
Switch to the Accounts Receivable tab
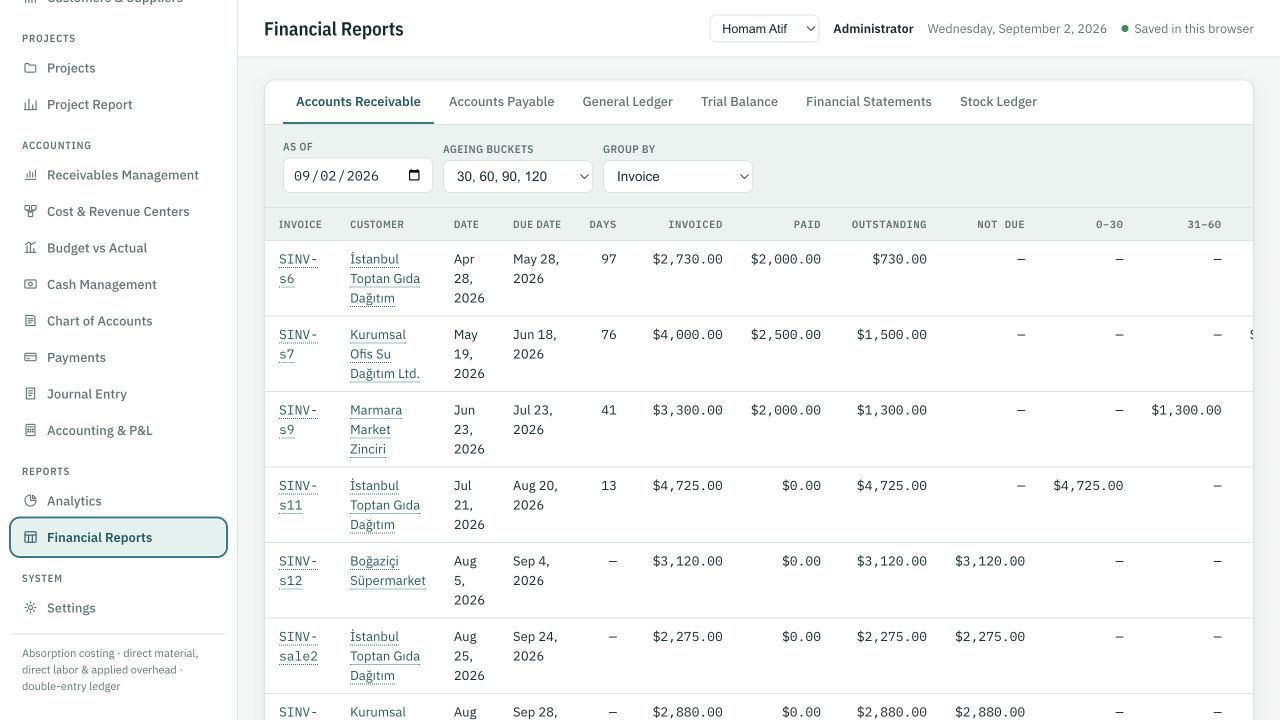(x=358, y=102)
